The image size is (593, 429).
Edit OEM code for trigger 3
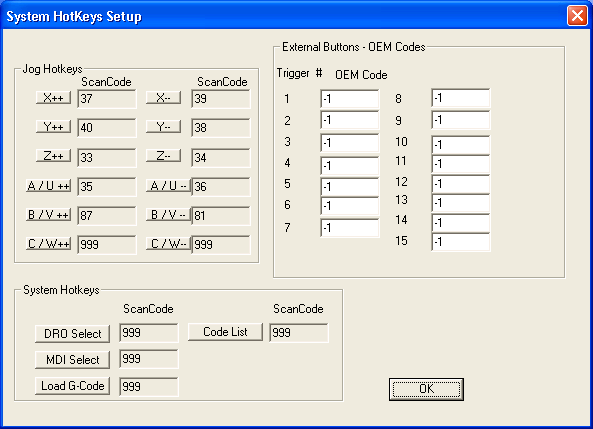tap(349, 143)
